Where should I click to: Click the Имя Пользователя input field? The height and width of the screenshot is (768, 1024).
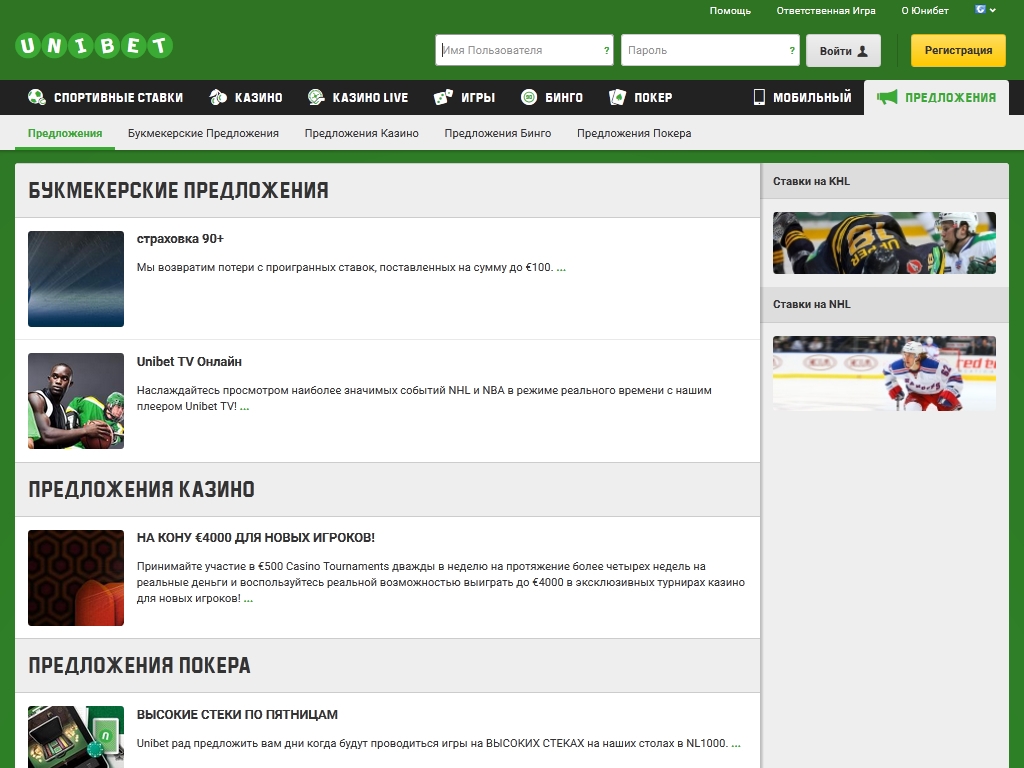(x=518, y=50)
